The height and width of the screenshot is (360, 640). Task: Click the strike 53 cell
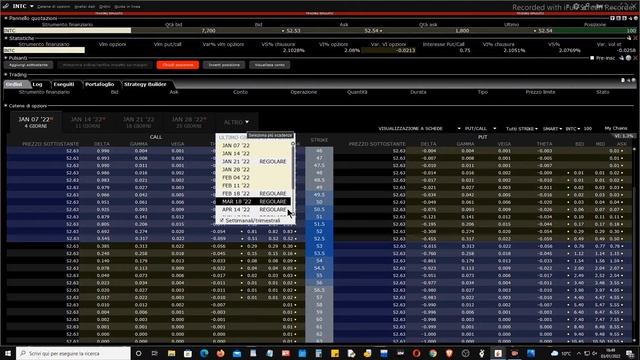[319, 246]
